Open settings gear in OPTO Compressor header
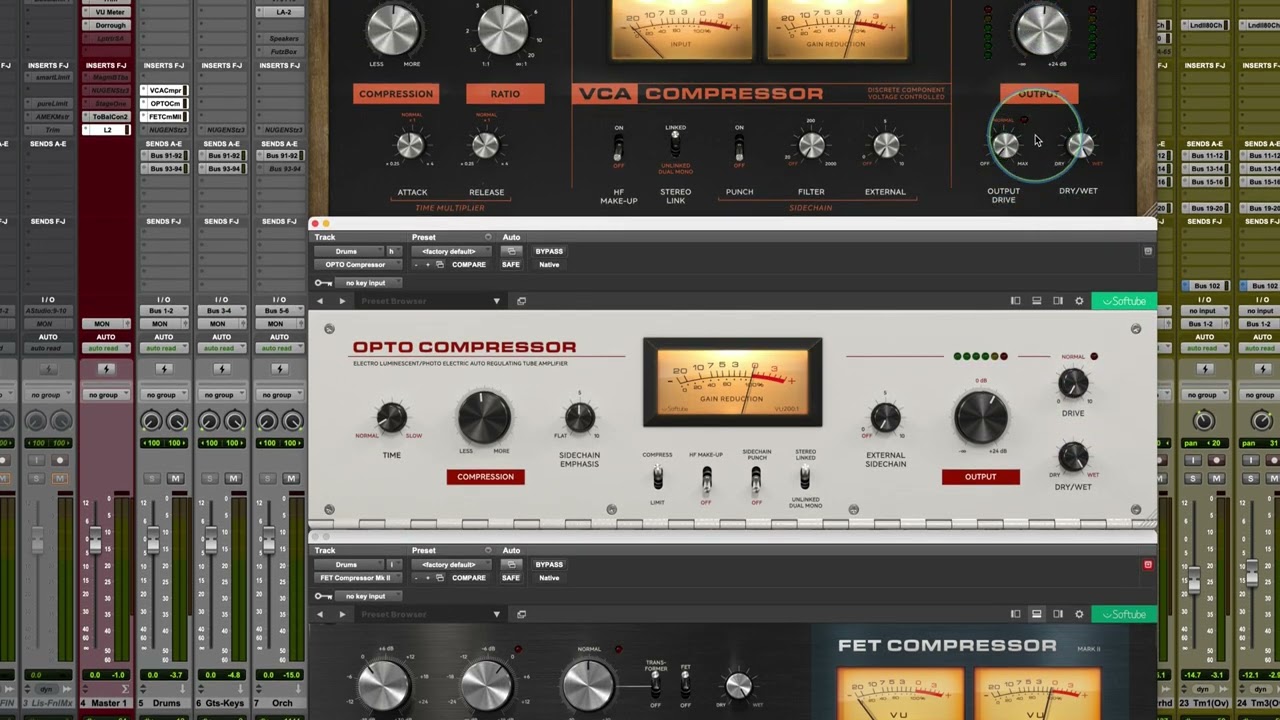 [1079, 301]
